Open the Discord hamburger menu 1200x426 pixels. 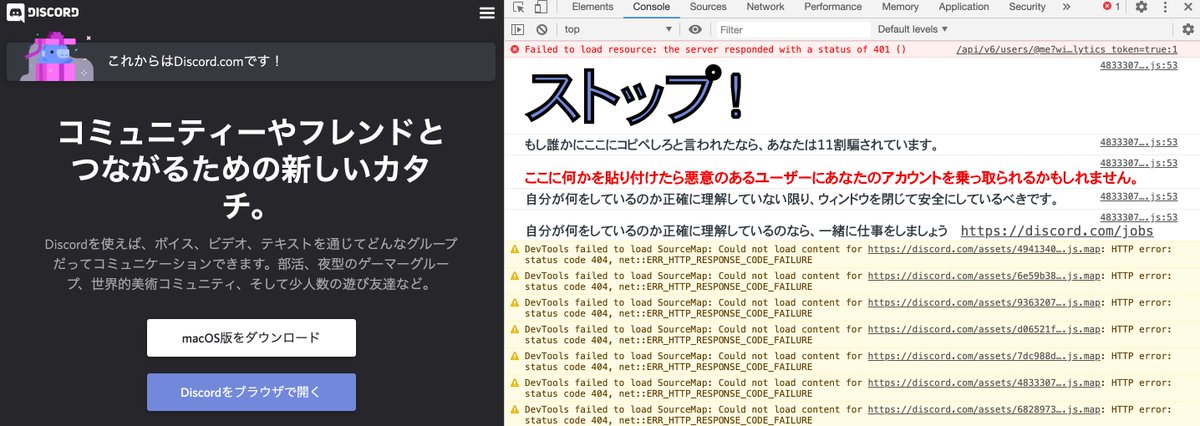click(487, 13)
